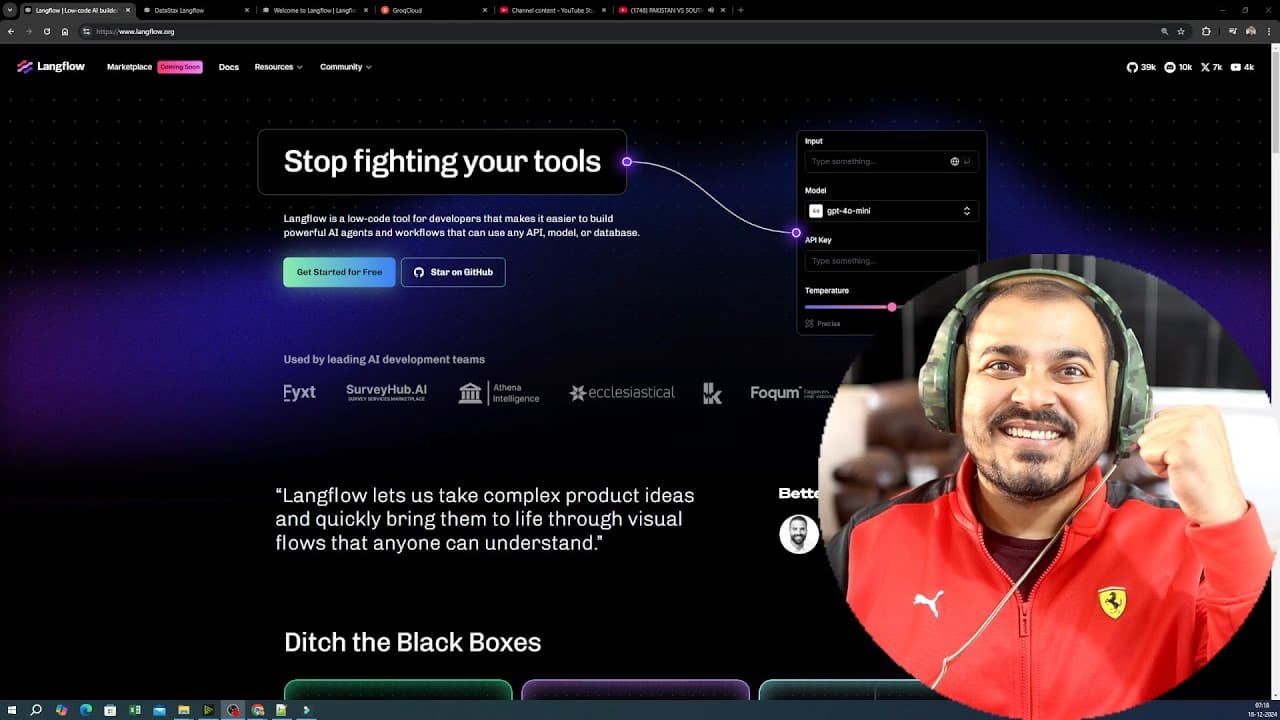1280x720 pixels.
Task: Close the DataStax Langflow tab
Action: tap(246, 10)
